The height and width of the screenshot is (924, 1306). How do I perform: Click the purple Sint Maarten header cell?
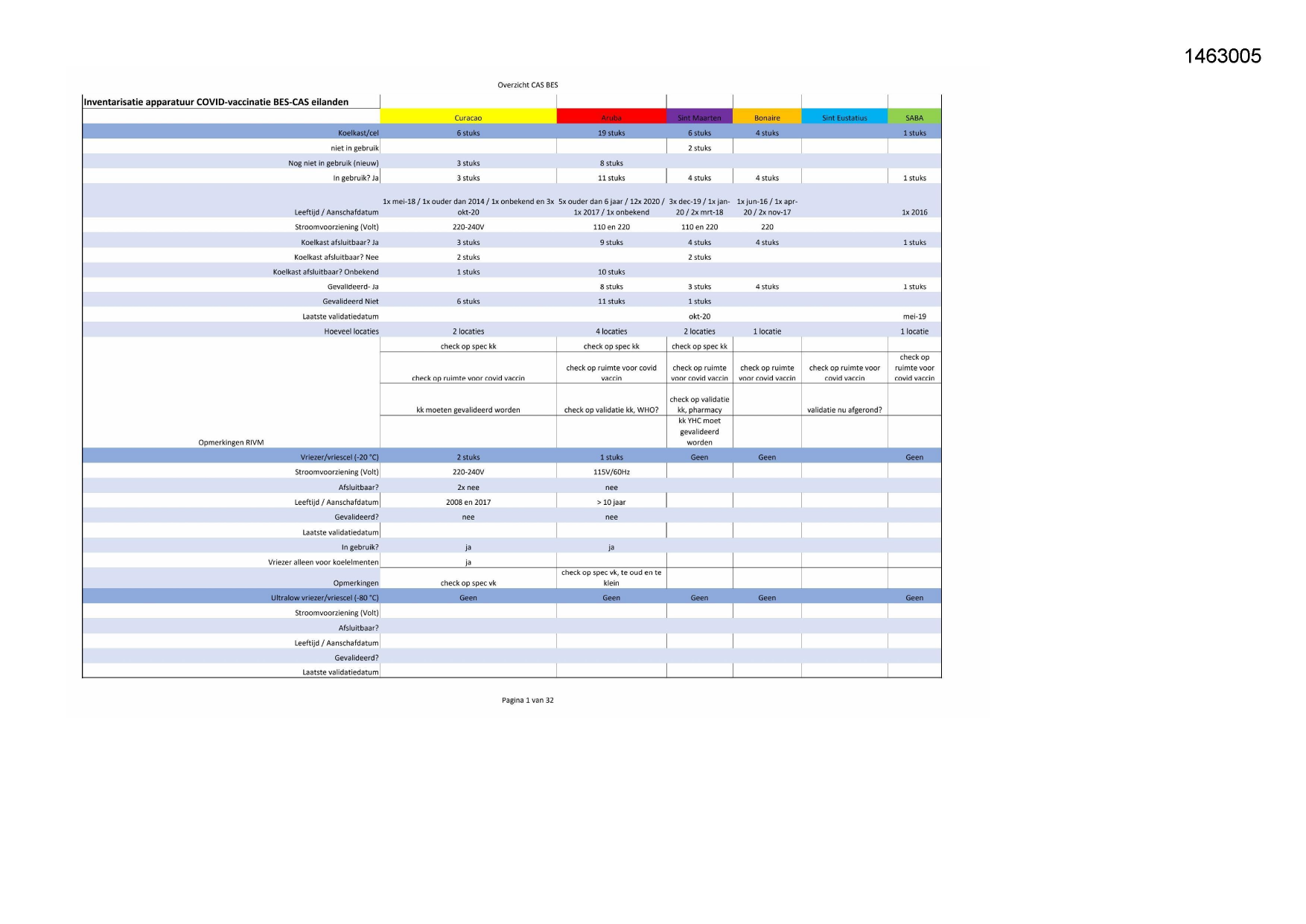[699, 118]
